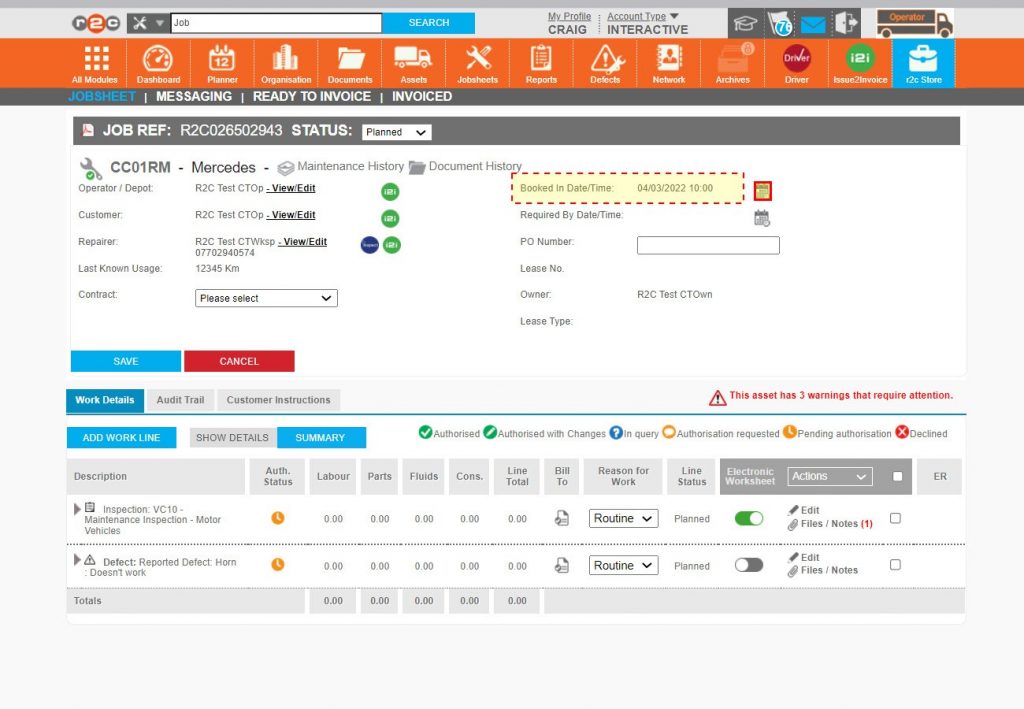Open Reason for Work dropdown on Inspection line
This screenshot has height=709, width=1024.
point(623,518)
